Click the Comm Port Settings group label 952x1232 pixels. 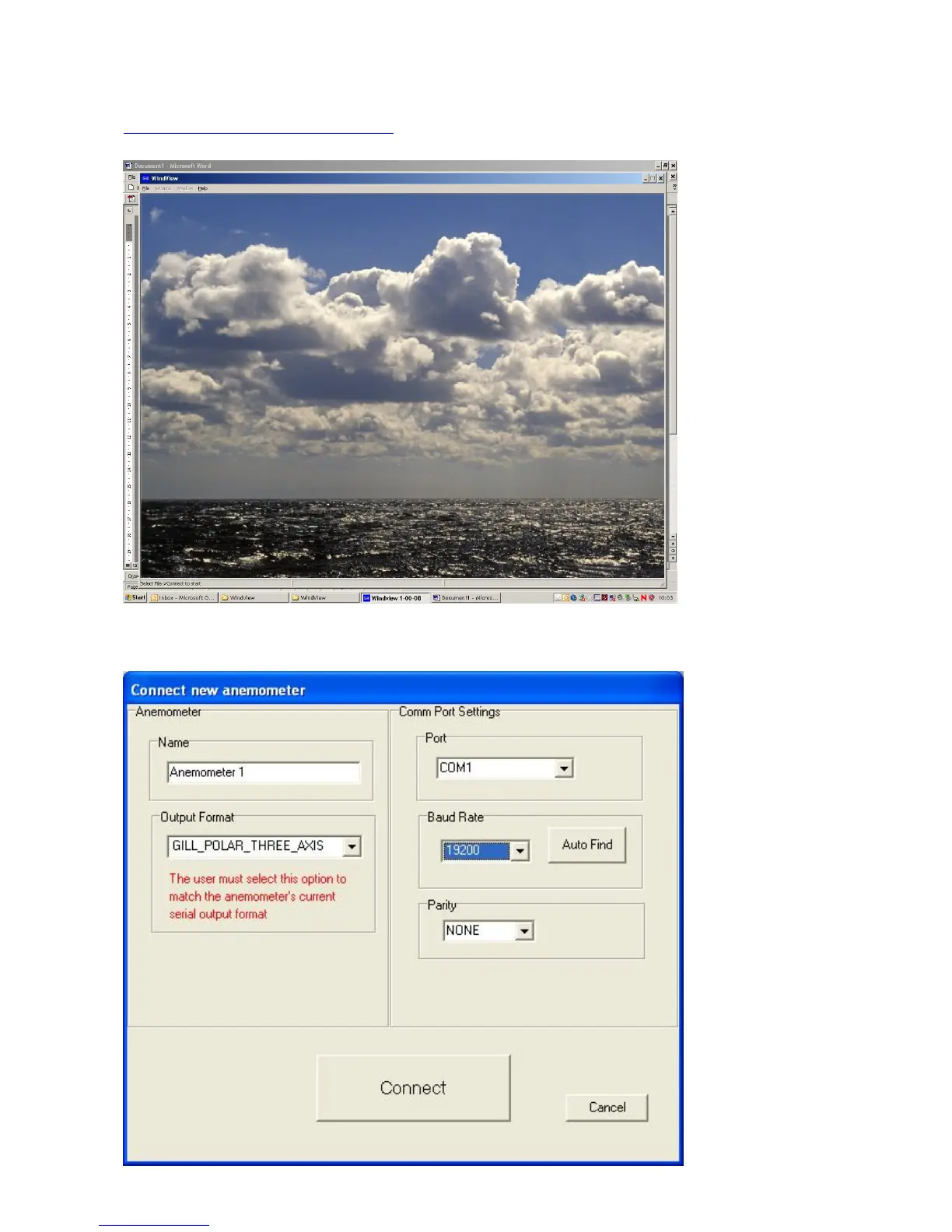[x=450, y=712]
